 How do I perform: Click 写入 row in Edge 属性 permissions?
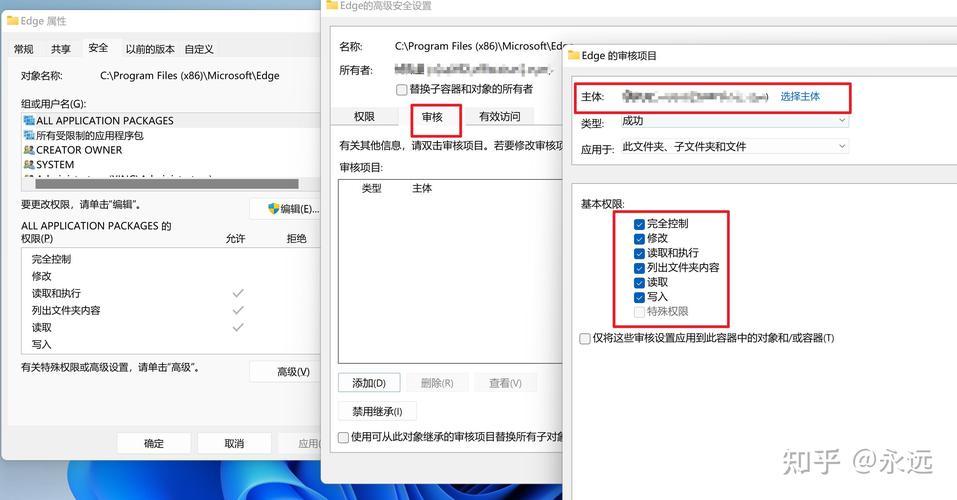(171, 344)
